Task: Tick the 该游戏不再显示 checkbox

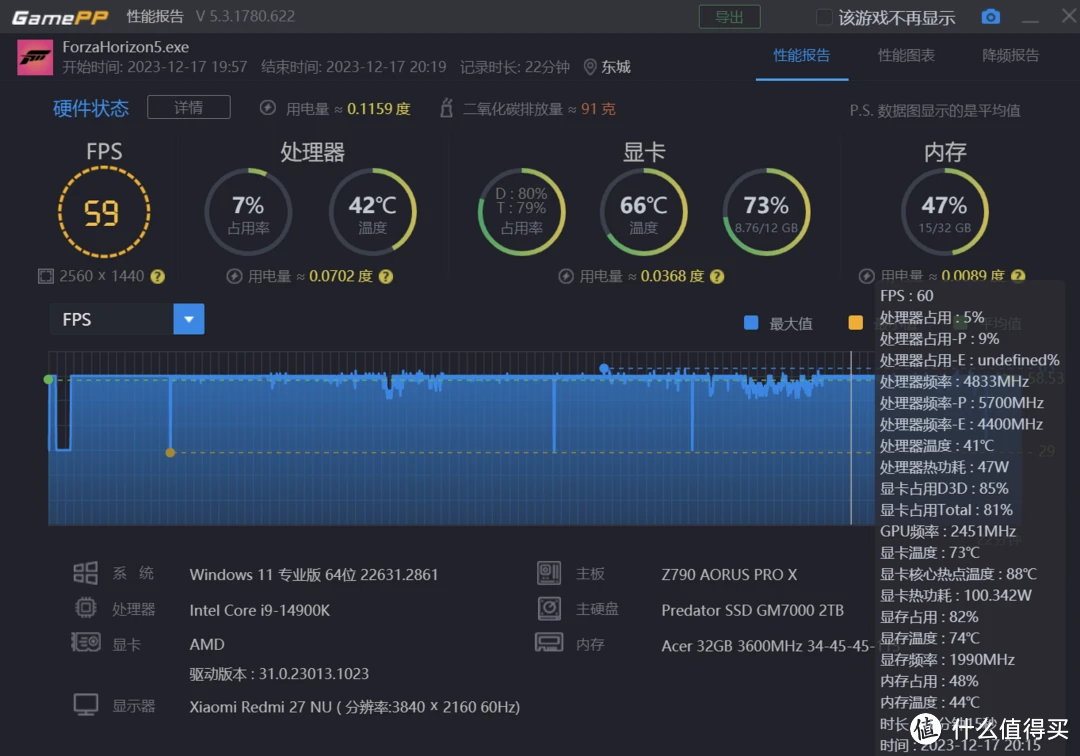Action: click(824, 17)
